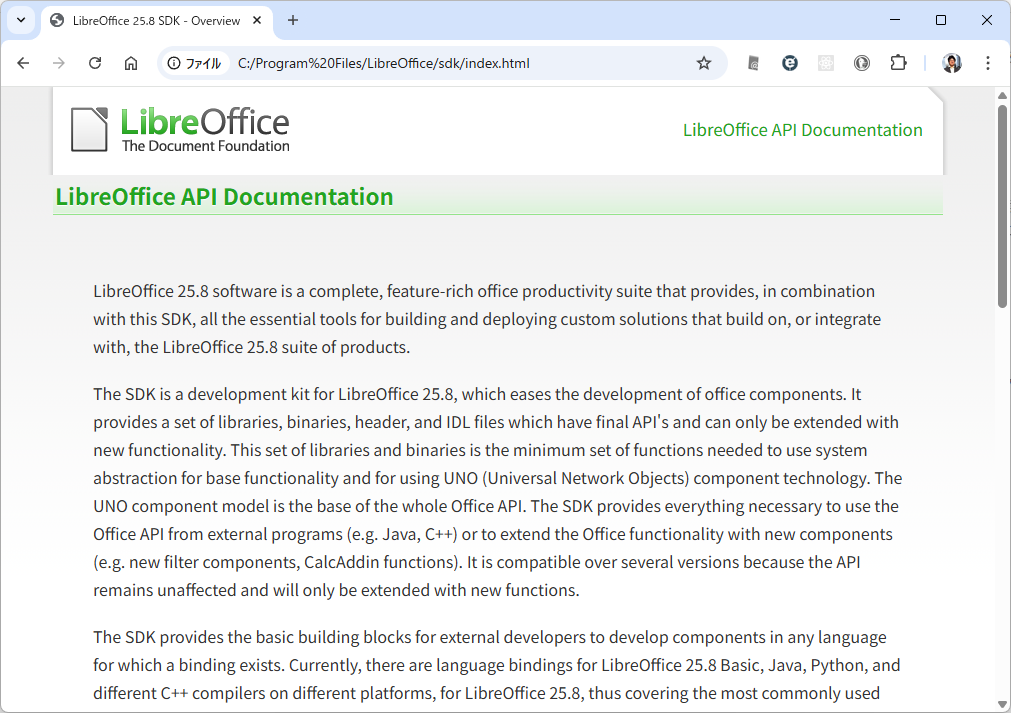Close the LibreOffice 25.8 SDK tab
Image resolution: width=1011 pixels, height=713 pixels.
[258, 20]
